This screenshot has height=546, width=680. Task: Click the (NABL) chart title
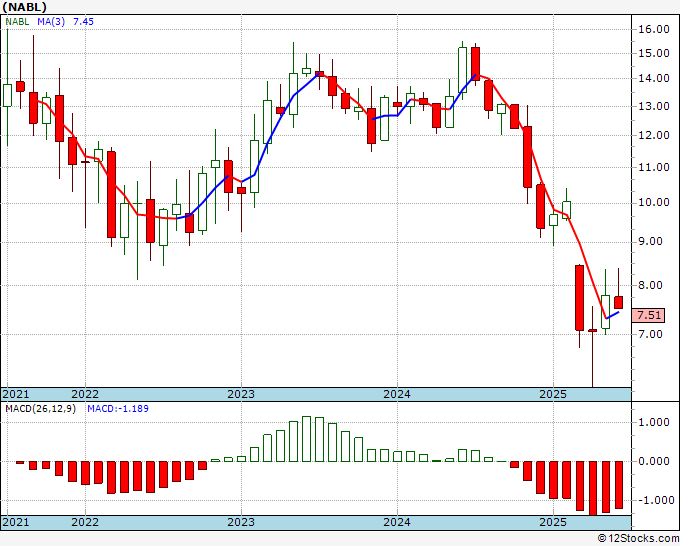pyautogui.click(x=24, y=7)
